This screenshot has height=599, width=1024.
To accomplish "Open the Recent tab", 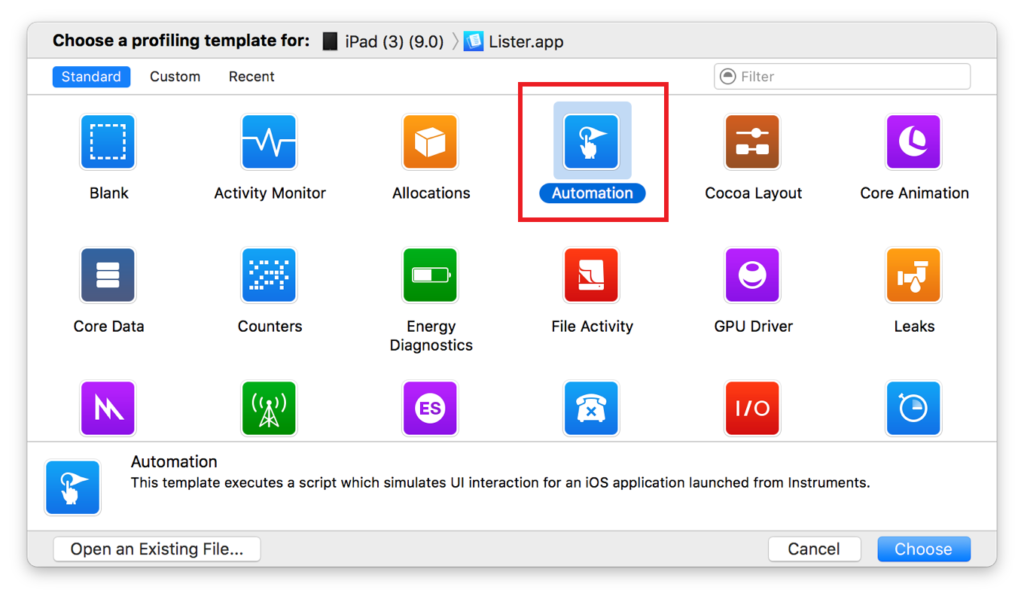I will [x=251, y=76].
